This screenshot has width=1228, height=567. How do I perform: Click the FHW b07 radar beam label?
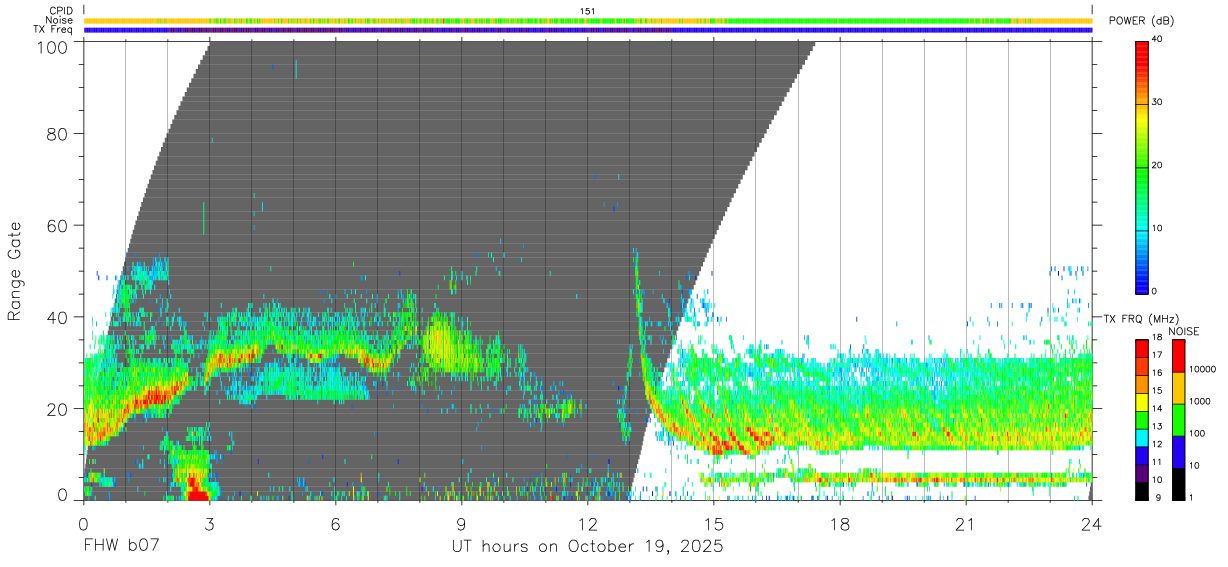coord(121,548)
